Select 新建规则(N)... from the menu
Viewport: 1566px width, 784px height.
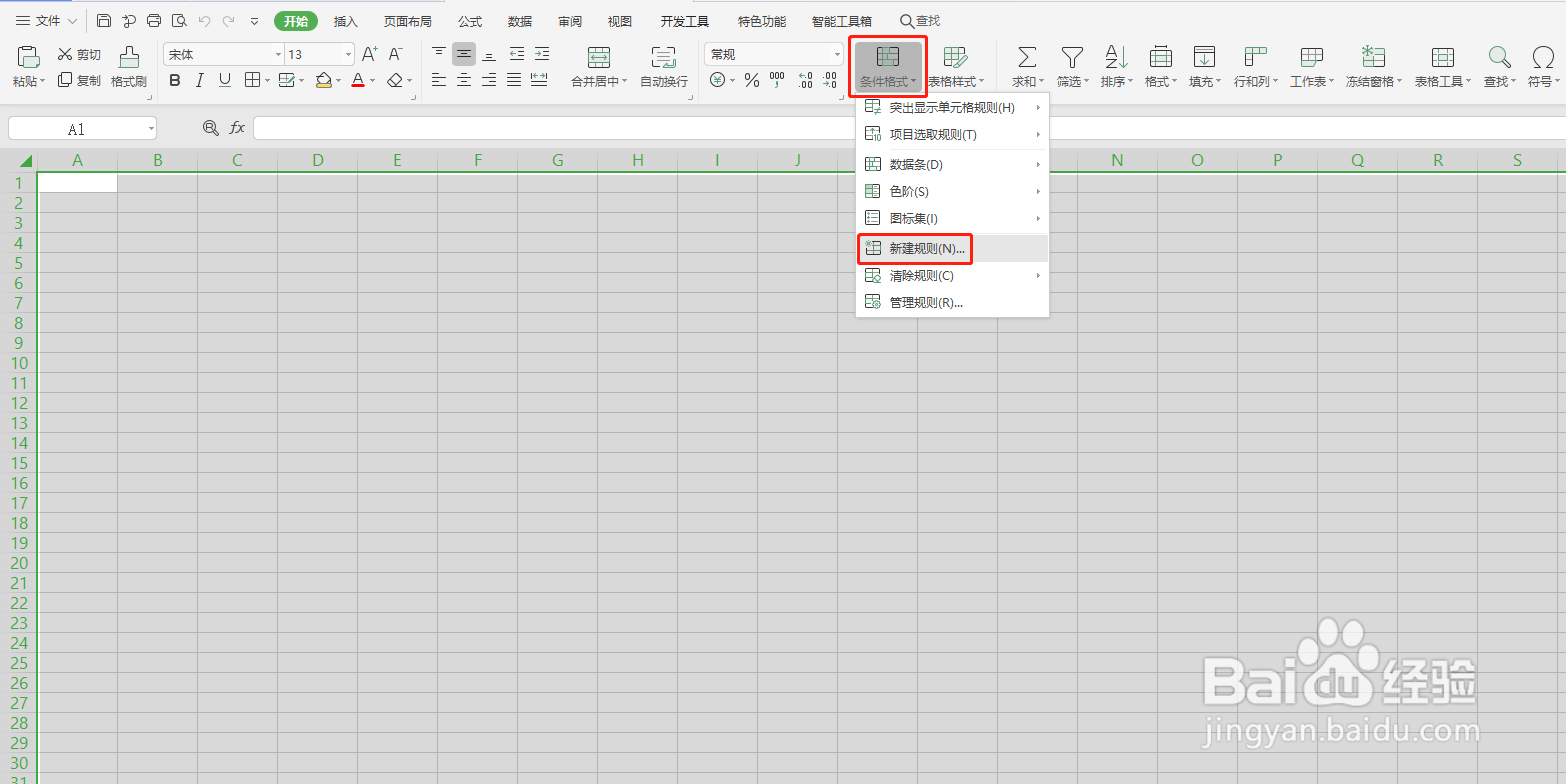click(952, 248)
